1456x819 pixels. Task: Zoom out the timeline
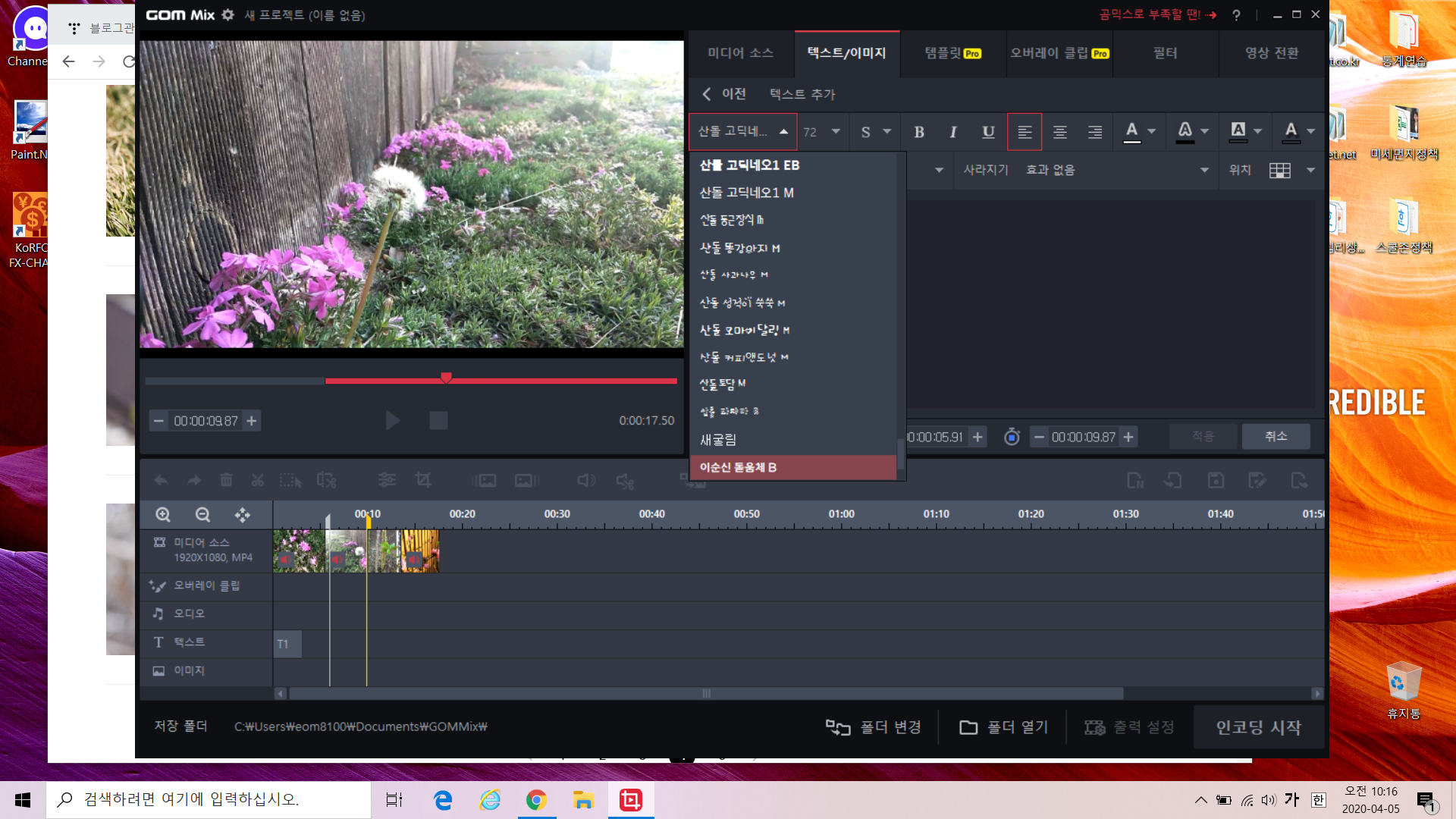click(202, 515)
